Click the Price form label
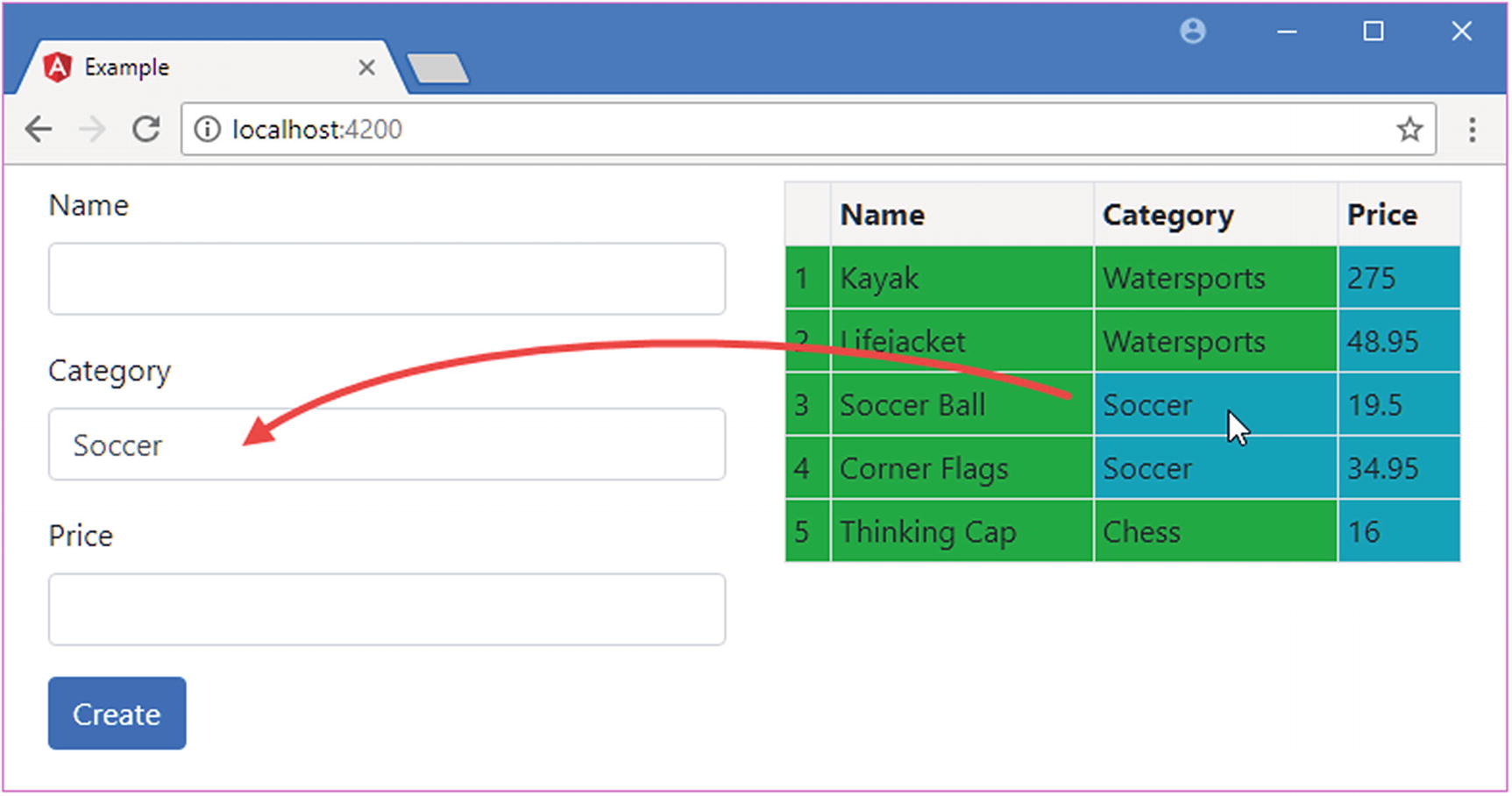Image resolution: width=1512 pixels, height=796 pixels. point(81,536)
